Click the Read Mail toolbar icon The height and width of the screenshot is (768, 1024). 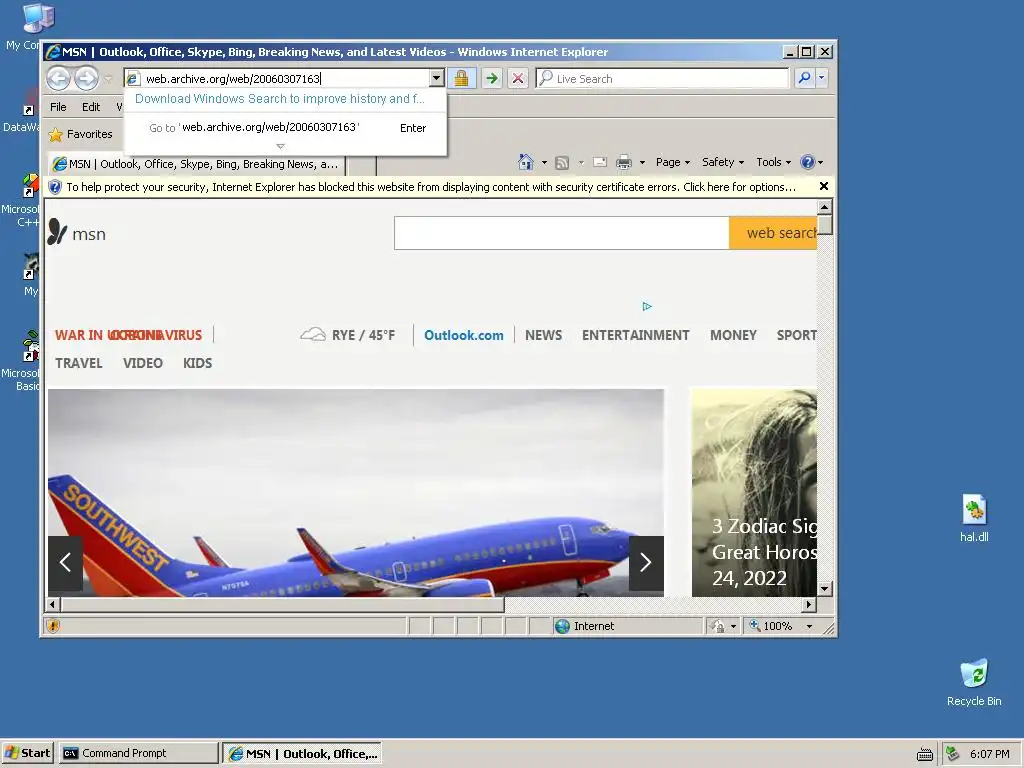click(600, 162)
